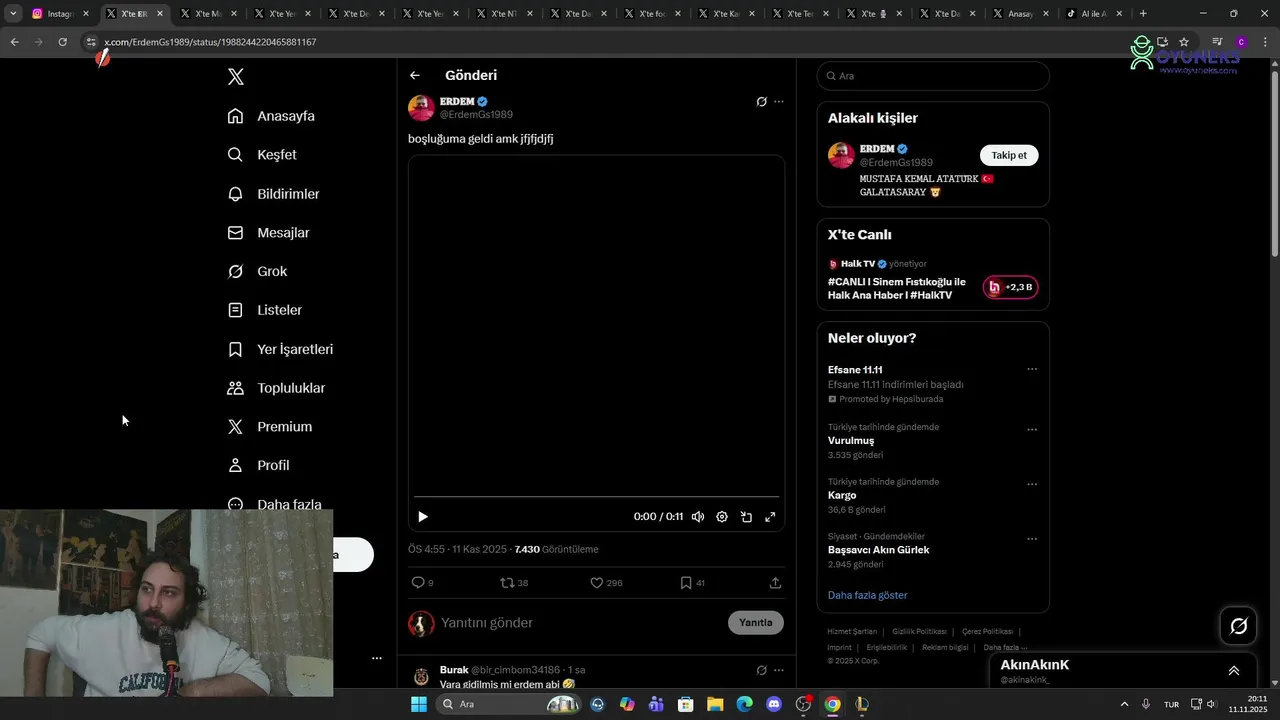Click the +2,3 B listeners badge
Viewport: 1280px width, 720px height.
pyautogui.click(x=1011, y=287)
